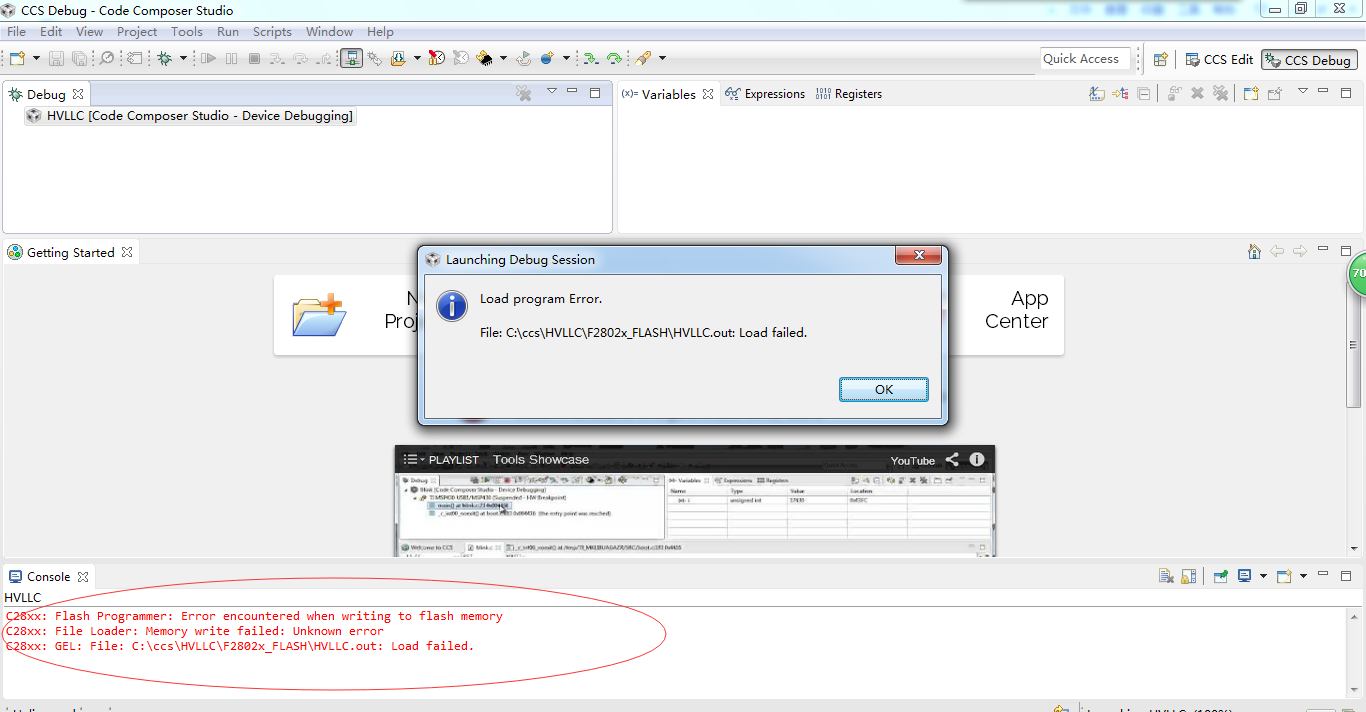This screenshot has height=712, width=1366.
Task: Click the App Center card
Action: pyautogui.click(x=1016, y=310)
